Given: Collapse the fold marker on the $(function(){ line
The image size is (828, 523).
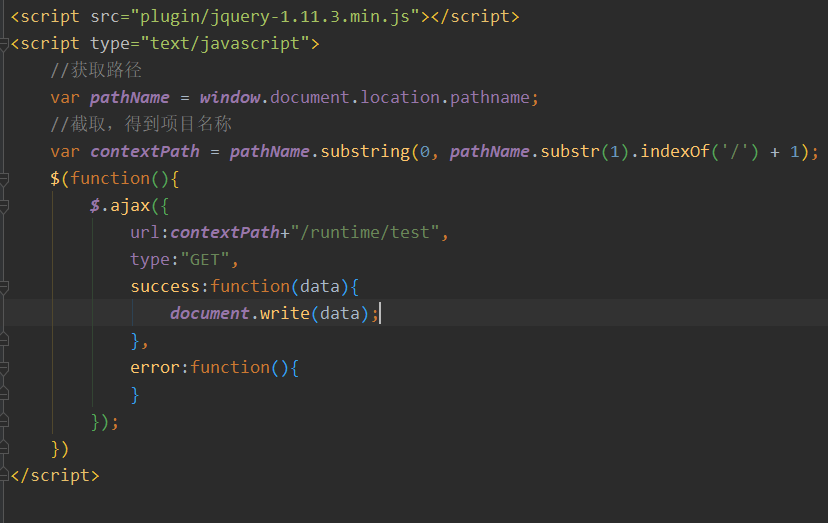Looking at the screenshot, I should (x=4, y=179).
